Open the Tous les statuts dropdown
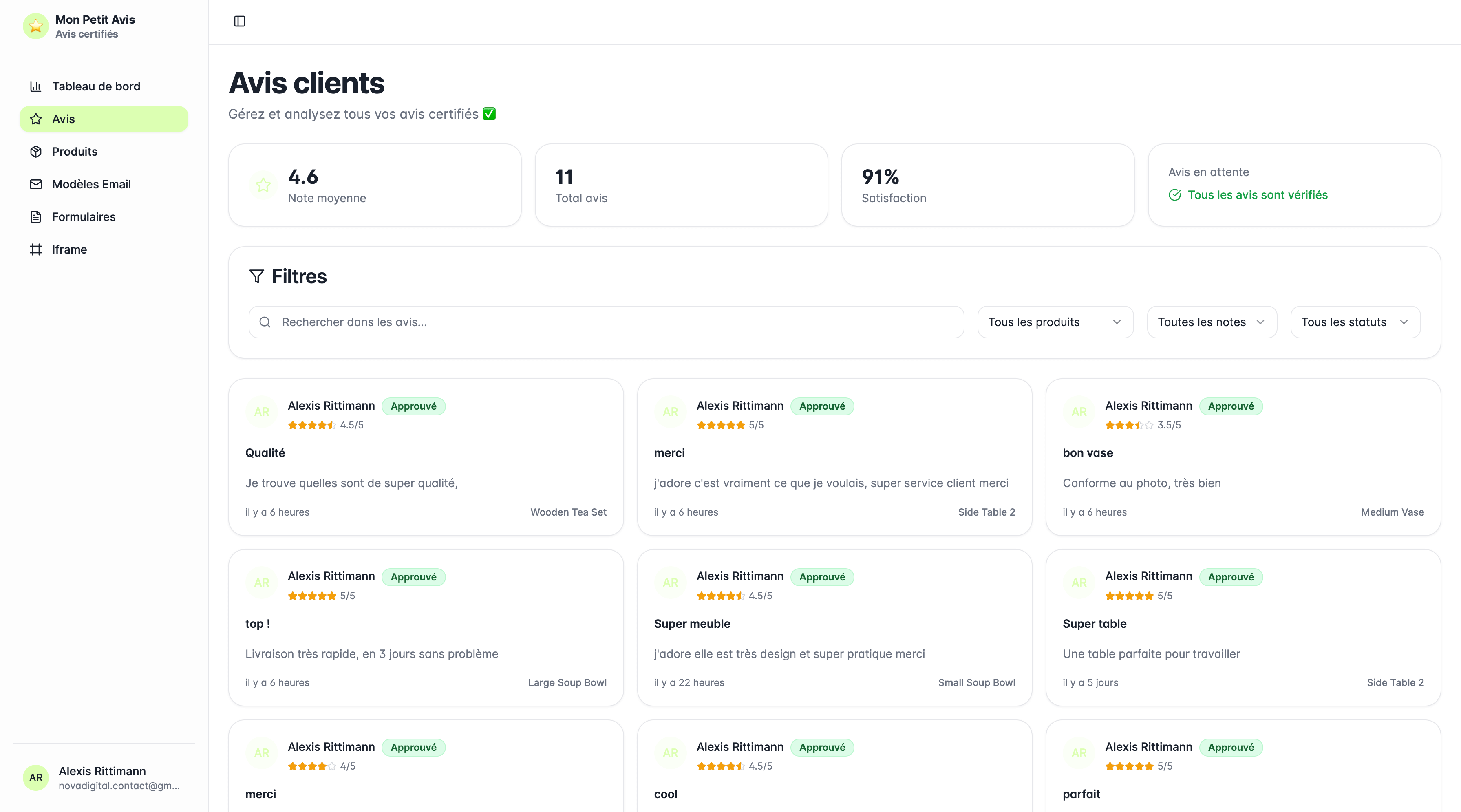The image size is (1461, 812). [1355, 322]
